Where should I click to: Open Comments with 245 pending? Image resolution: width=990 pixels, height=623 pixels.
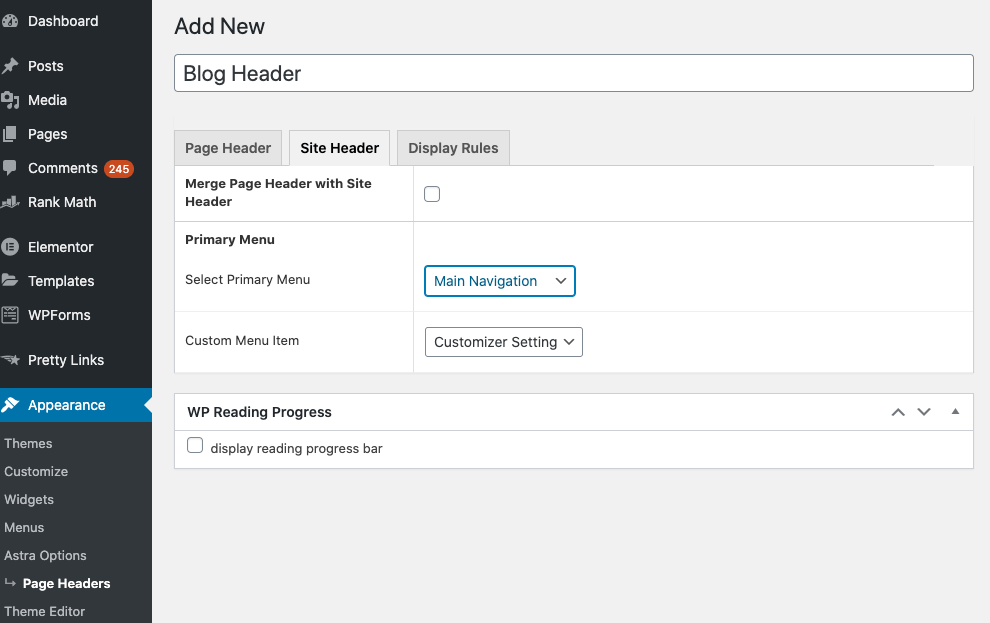(x=63, y=168)
